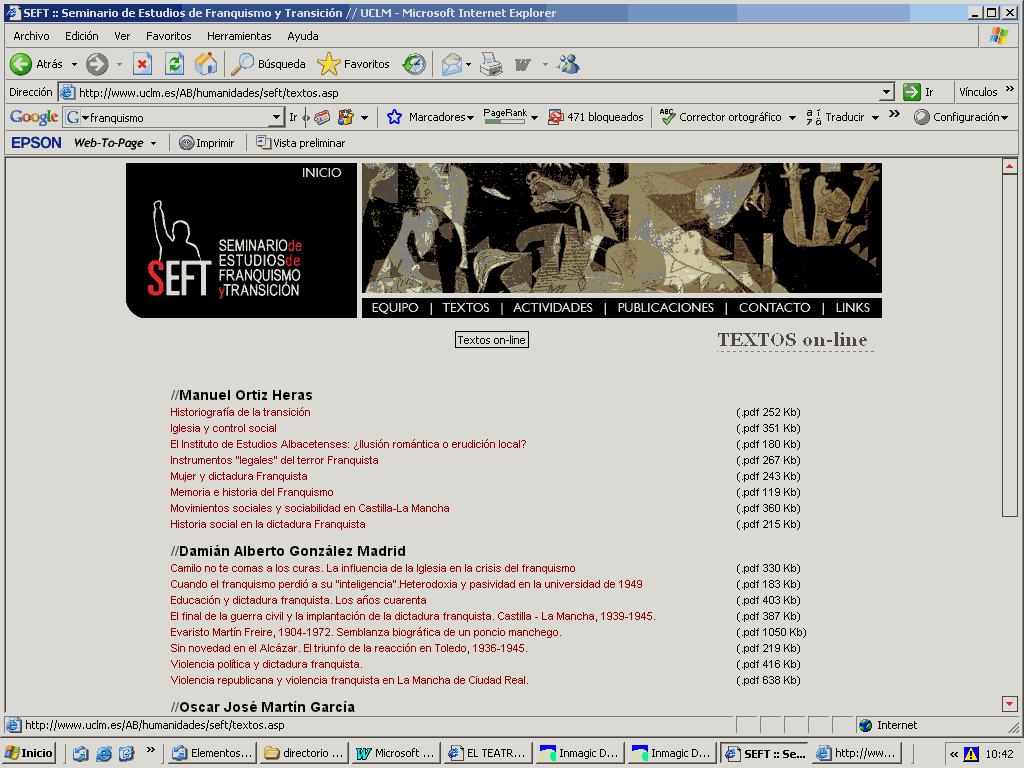Expand Google search box history dropdown
This screenshot has width=1024, height=768.
[277, 118]
